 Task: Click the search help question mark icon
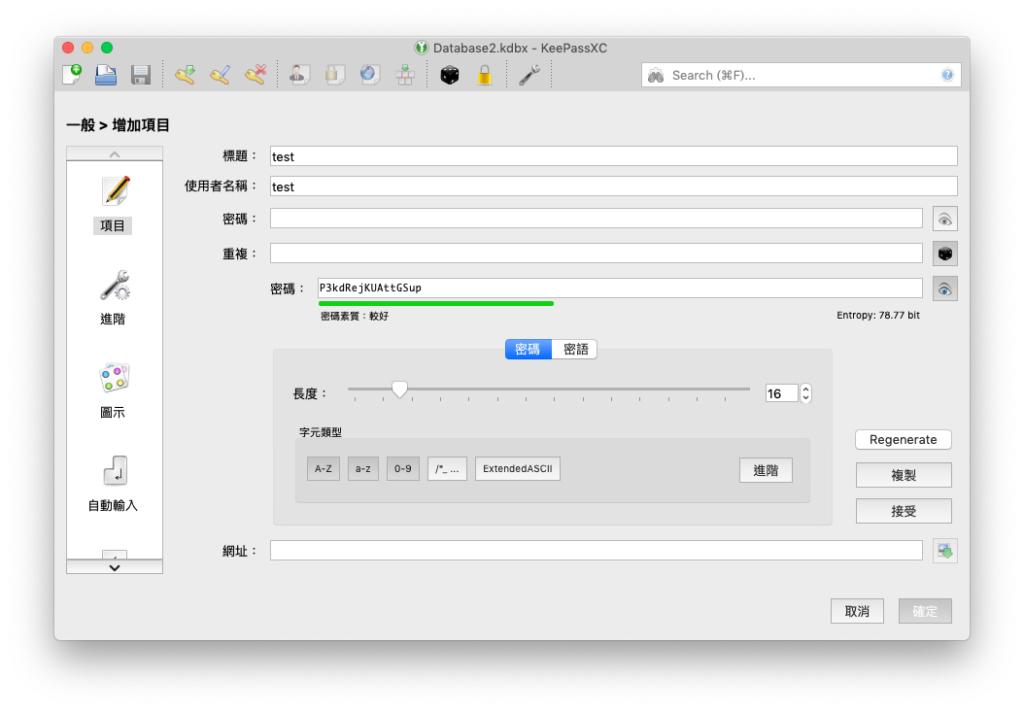coord(947,75)
